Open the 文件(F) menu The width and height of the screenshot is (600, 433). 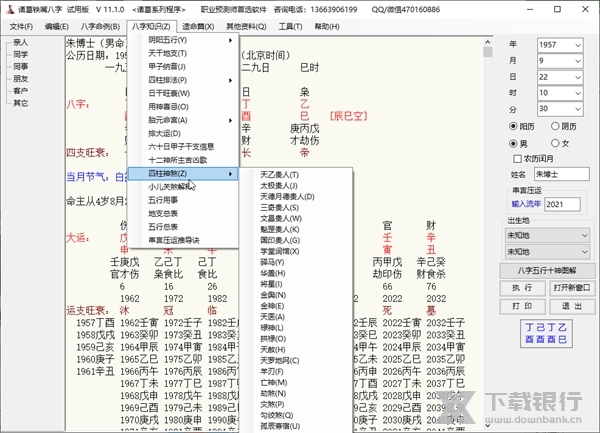tap(21, 26)
